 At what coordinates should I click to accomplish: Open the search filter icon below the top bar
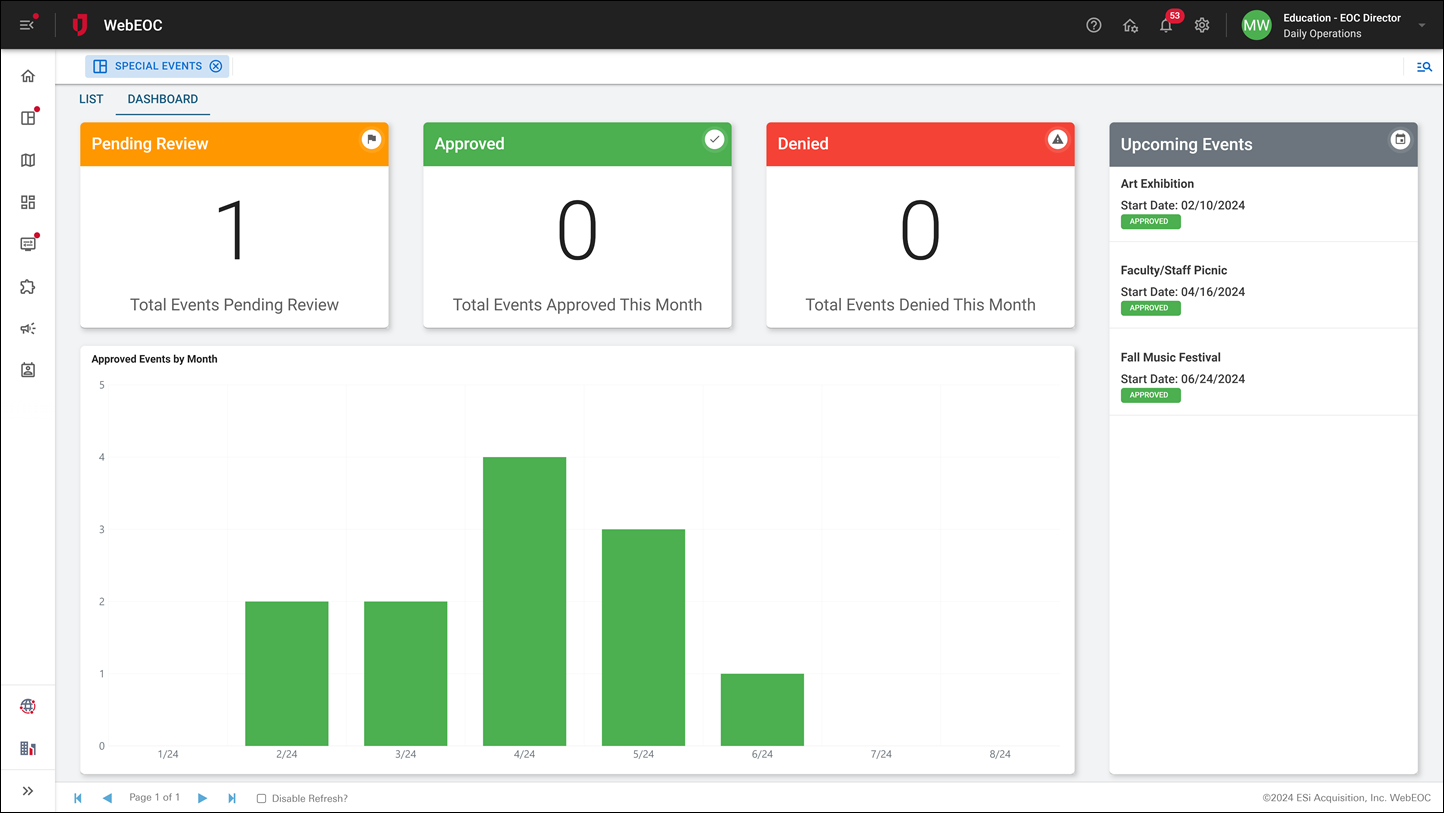(1424, 66)
